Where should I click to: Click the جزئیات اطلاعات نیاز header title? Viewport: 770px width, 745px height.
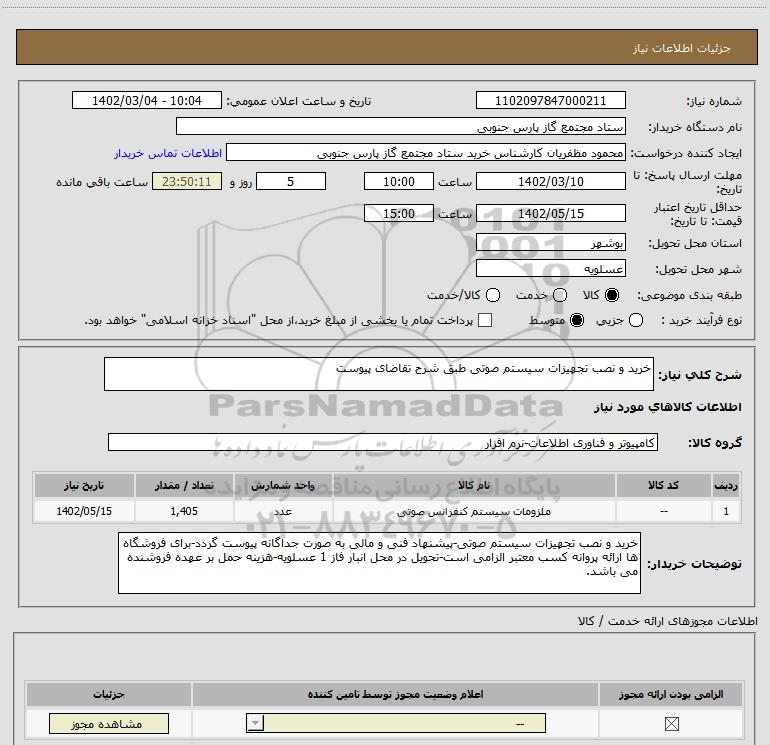pyautogui.click(x=681, y=48)
